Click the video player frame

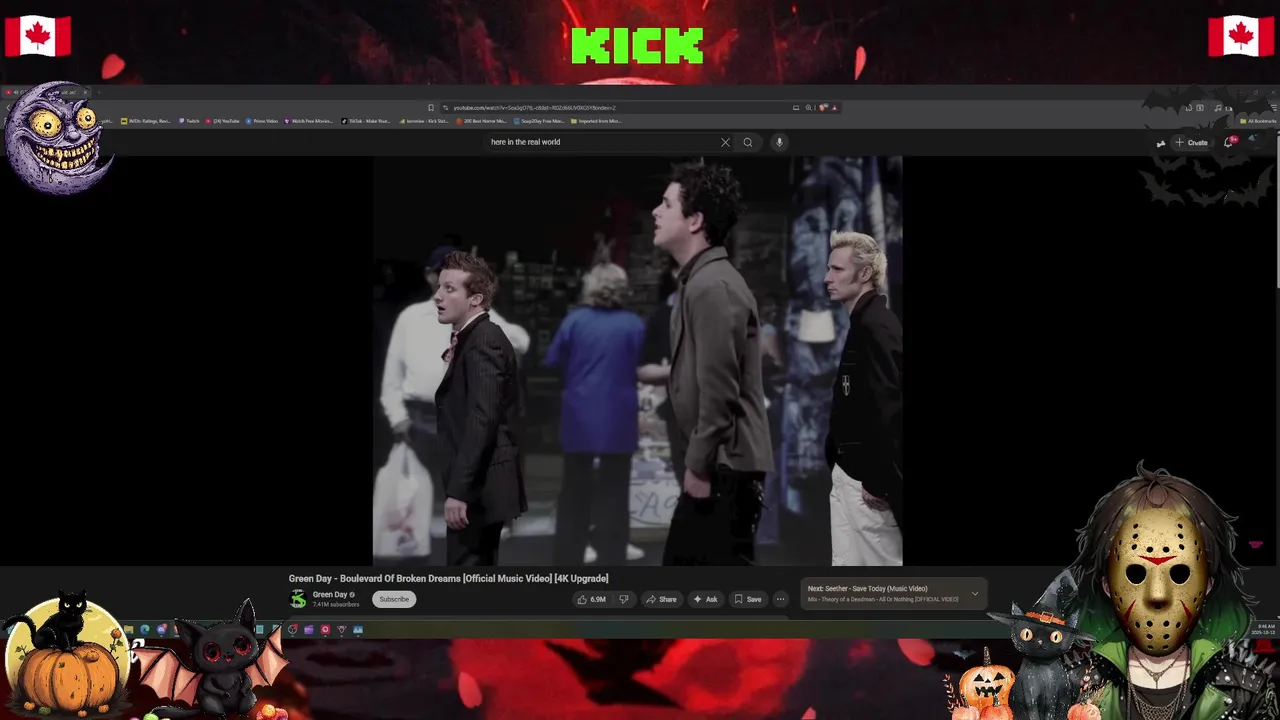638,361
